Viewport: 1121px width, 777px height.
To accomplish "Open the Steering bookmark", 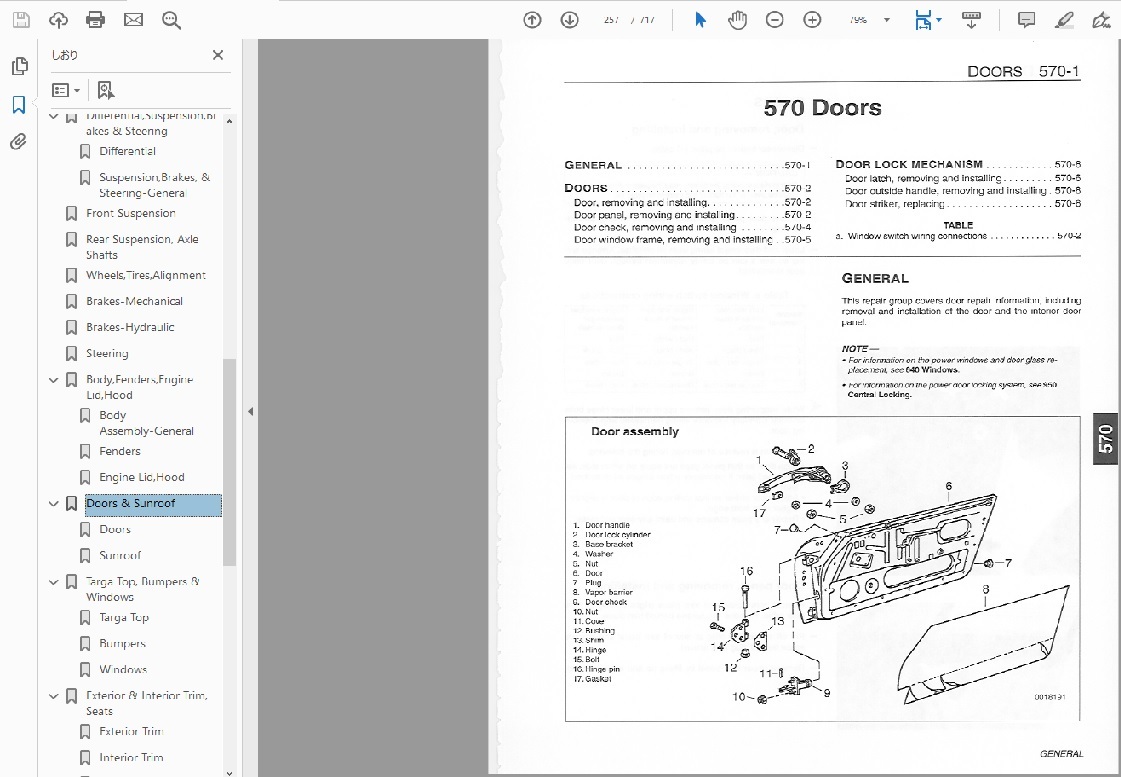I will point(107,353).
